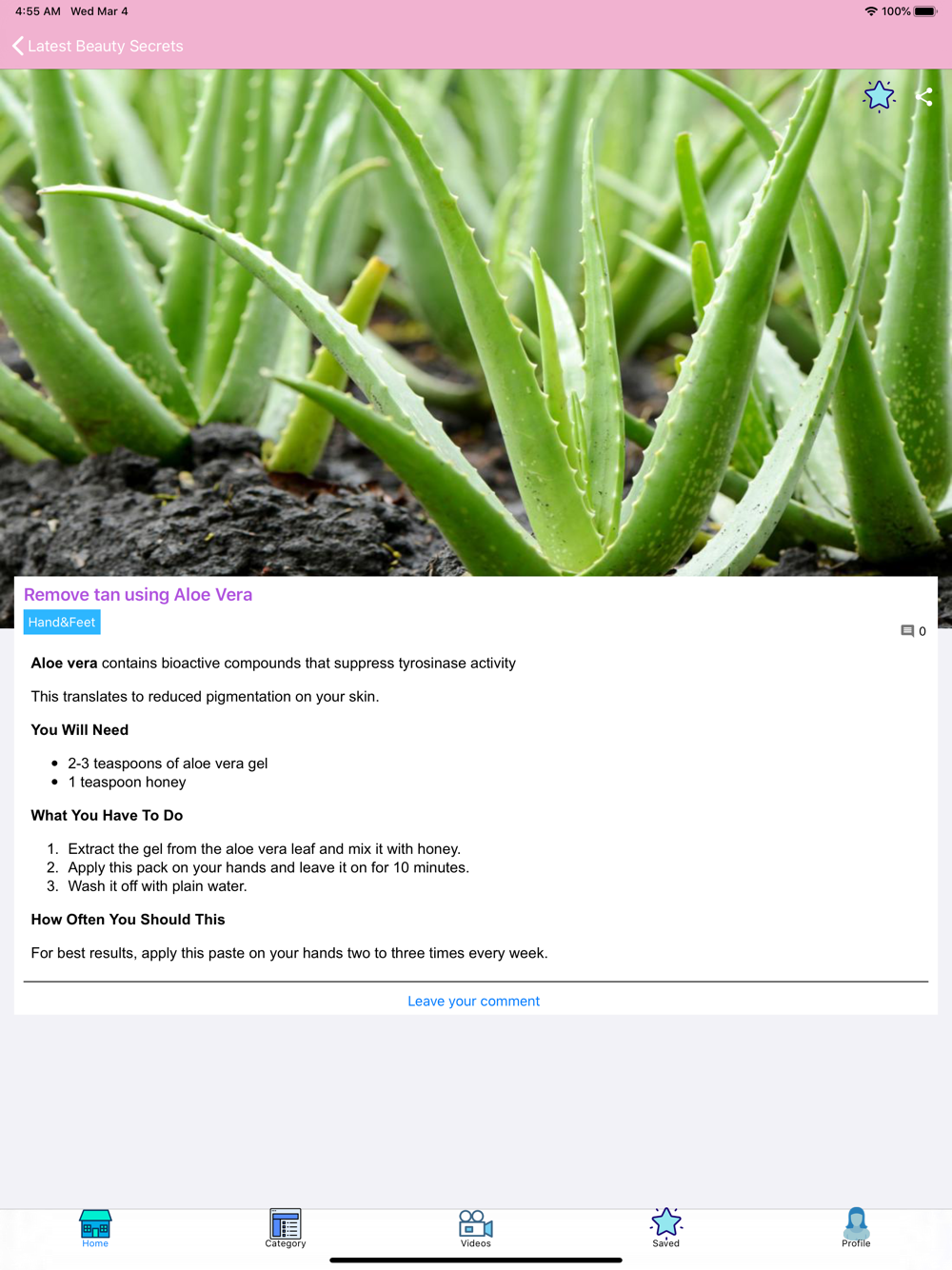Tap the home indicator bar at bottom
Screen dimensions: 952x1270
[476, 1260]
